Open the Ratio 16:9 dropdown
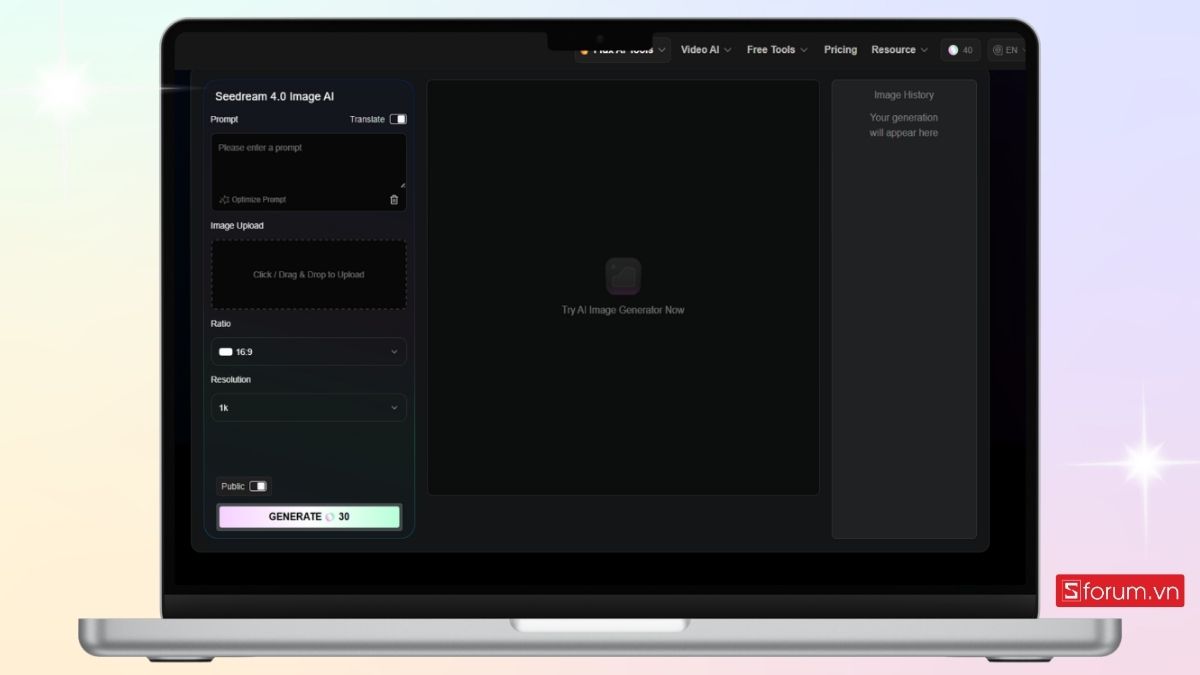This screenshot has width=1200, height=675. coord(308,352)
